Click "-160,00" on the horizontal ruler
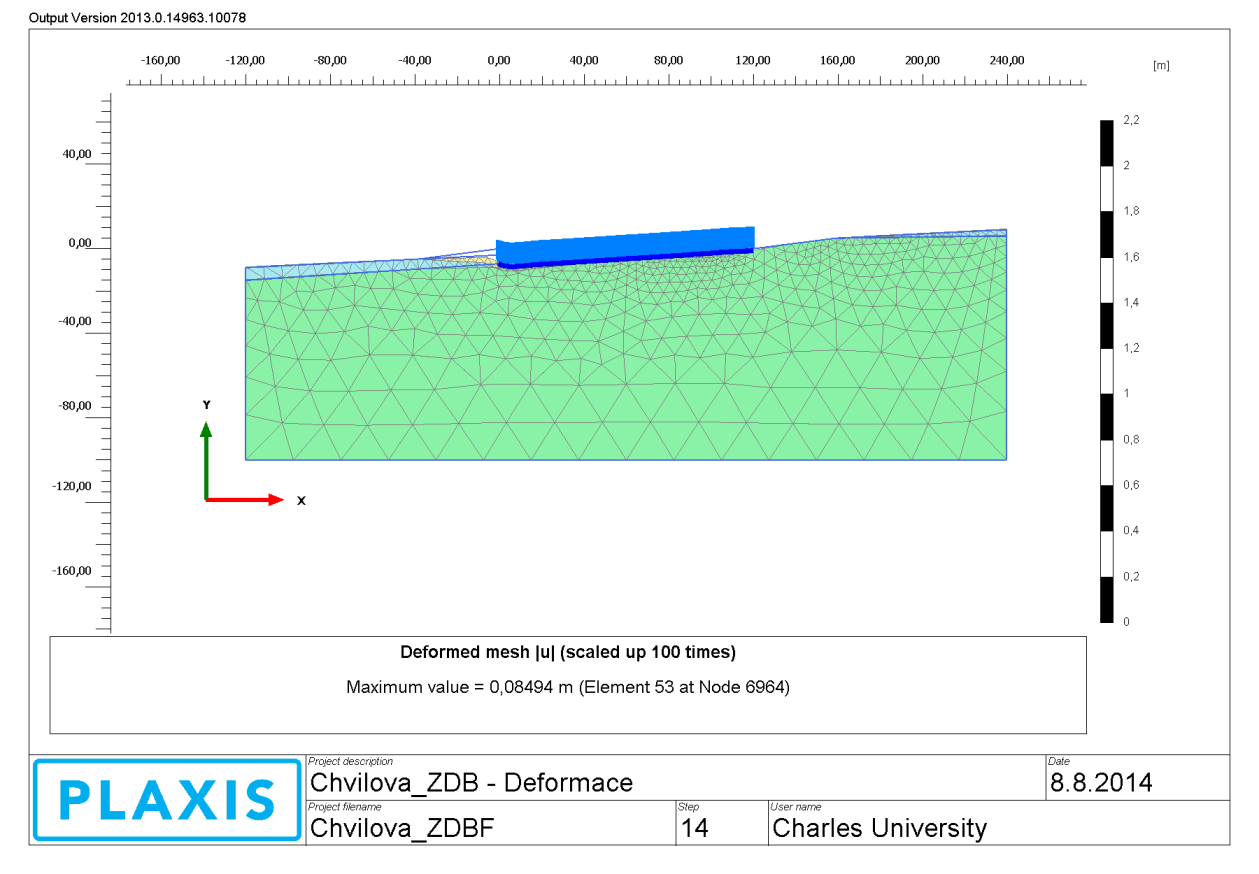 point(161,61)
